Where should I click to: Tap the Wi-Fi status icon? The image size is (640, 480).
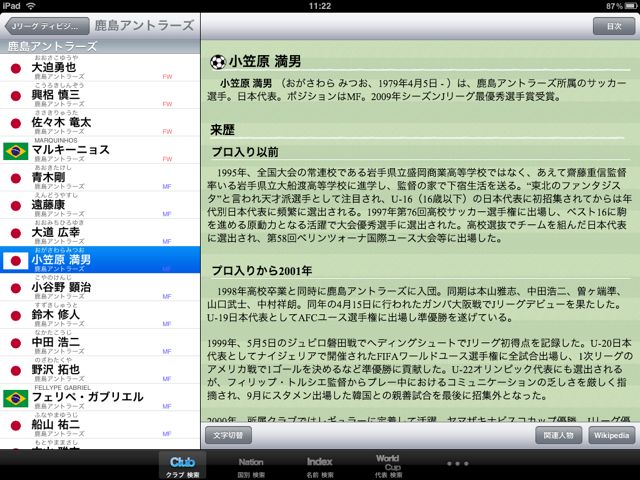[x=30, y=6]
